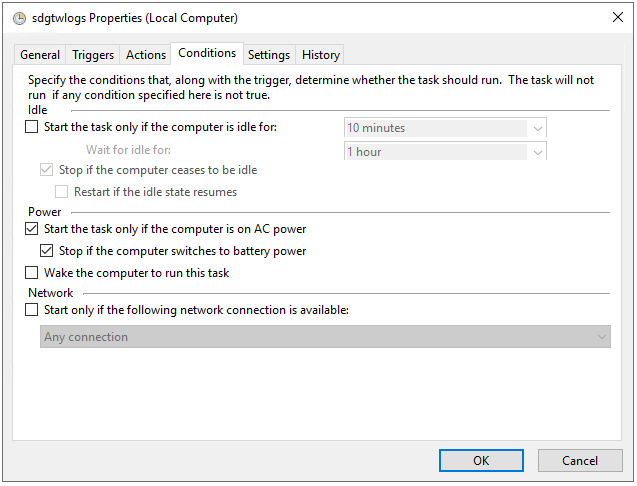Viewport: 637px width, 486px height.
Task: Click the OK button
Action: (x=481, y=461)
